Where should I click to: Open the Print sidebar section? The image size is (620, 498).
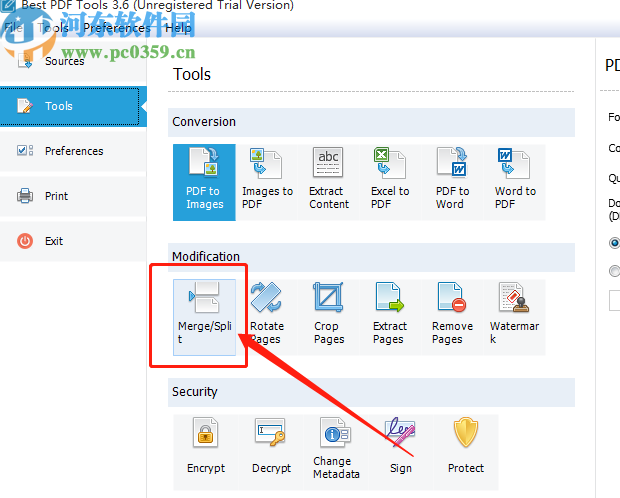(x=73, y=196)
